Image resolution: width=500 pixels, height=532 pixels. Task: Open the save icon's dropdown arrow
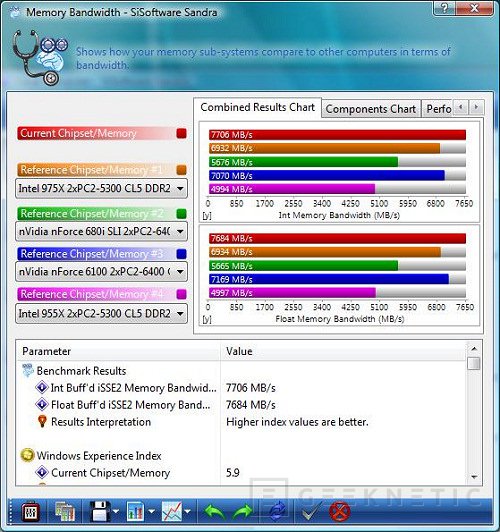(116, 511)
